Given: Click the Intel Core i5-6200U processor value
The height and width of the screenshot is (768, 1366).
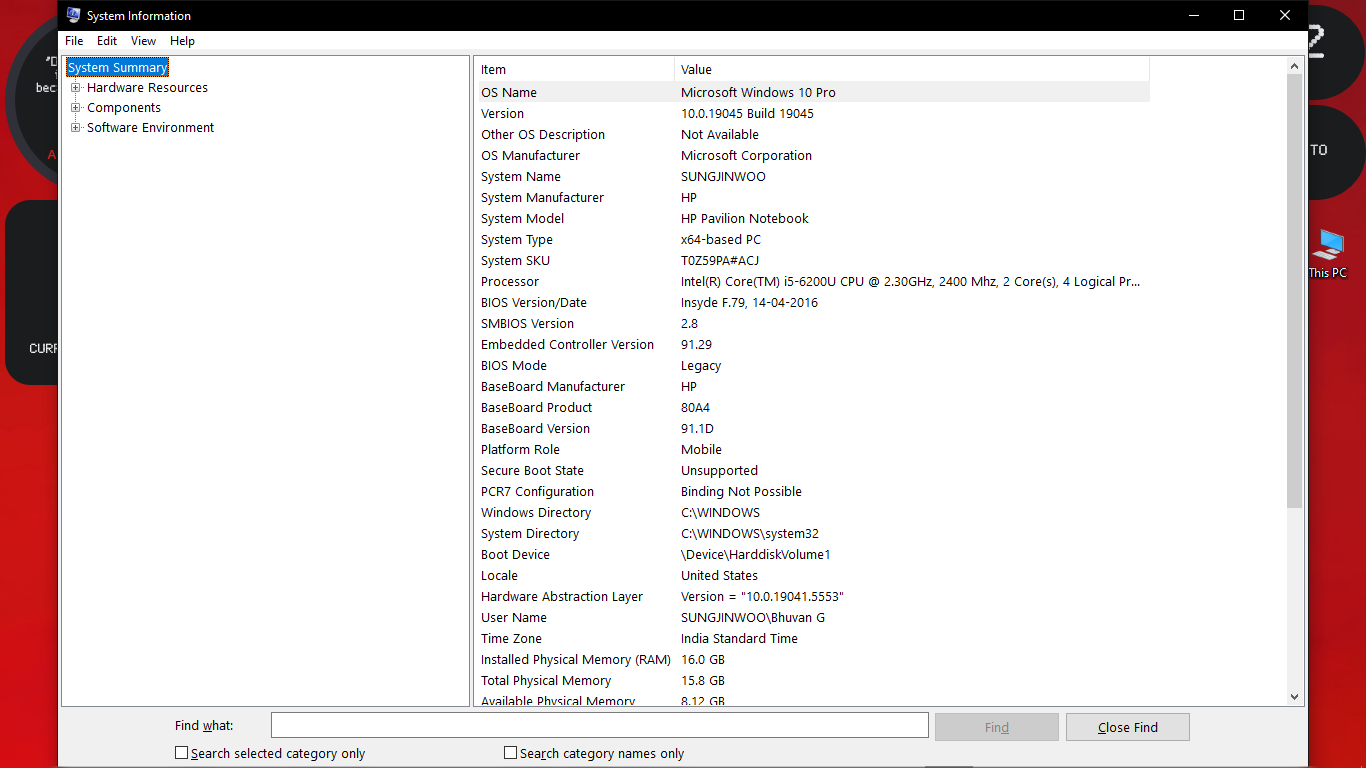Looking at the screenshot, I should click(x=911, y=281).
